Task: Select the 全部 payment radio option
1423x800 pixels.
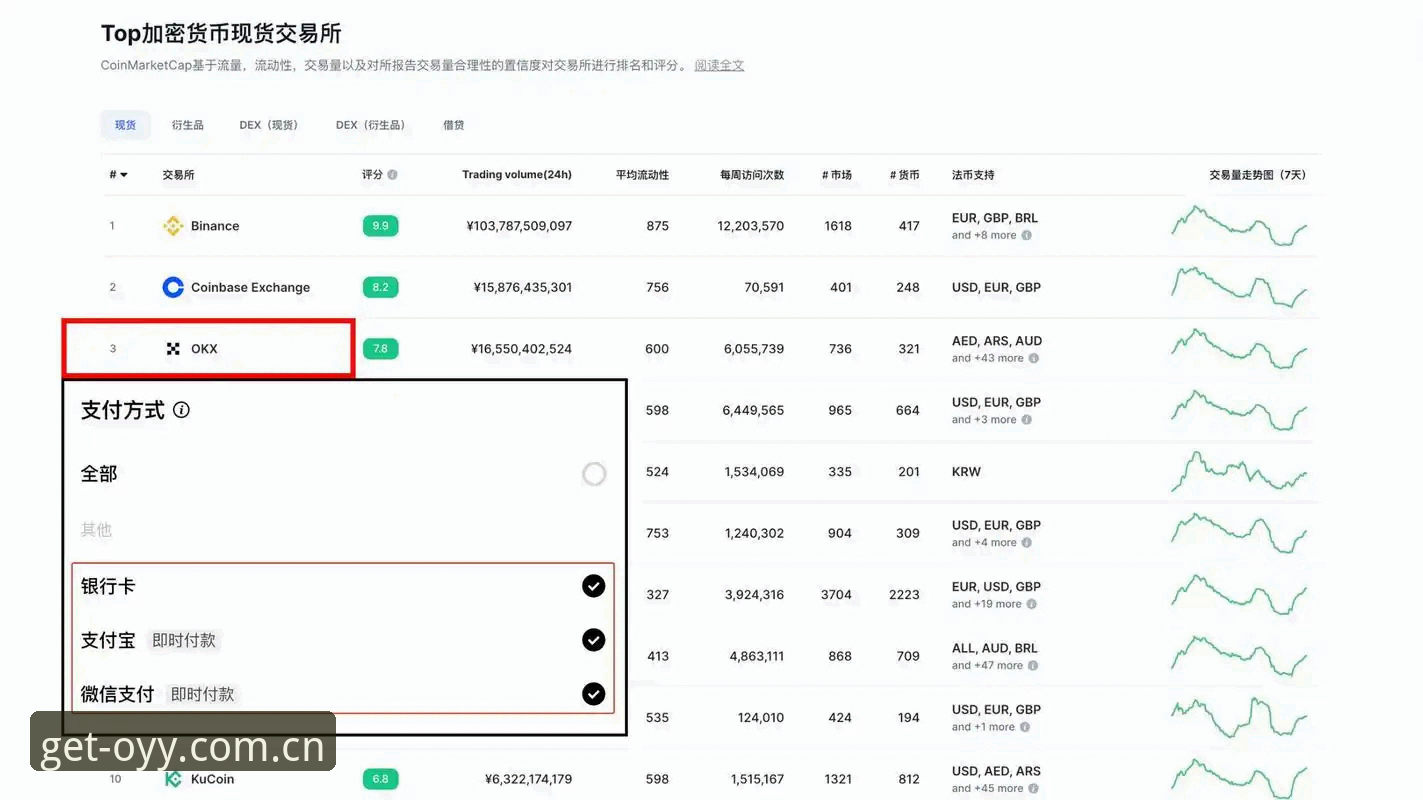Action: pos(594,474)
